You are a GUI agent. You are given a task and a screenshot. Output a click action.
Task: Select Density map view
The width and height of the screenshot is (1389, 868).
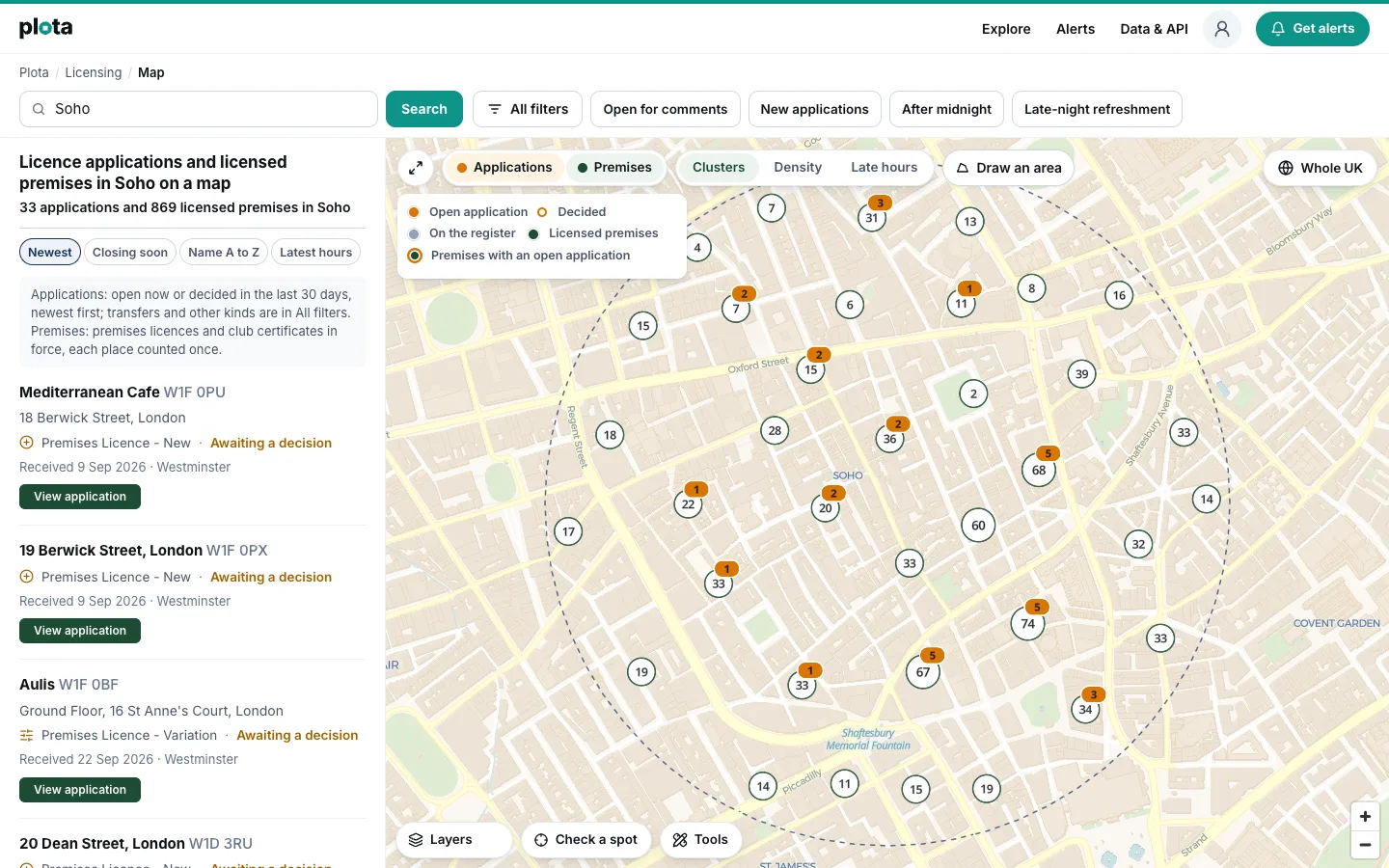pyautogui.click(x=798, y=168)
